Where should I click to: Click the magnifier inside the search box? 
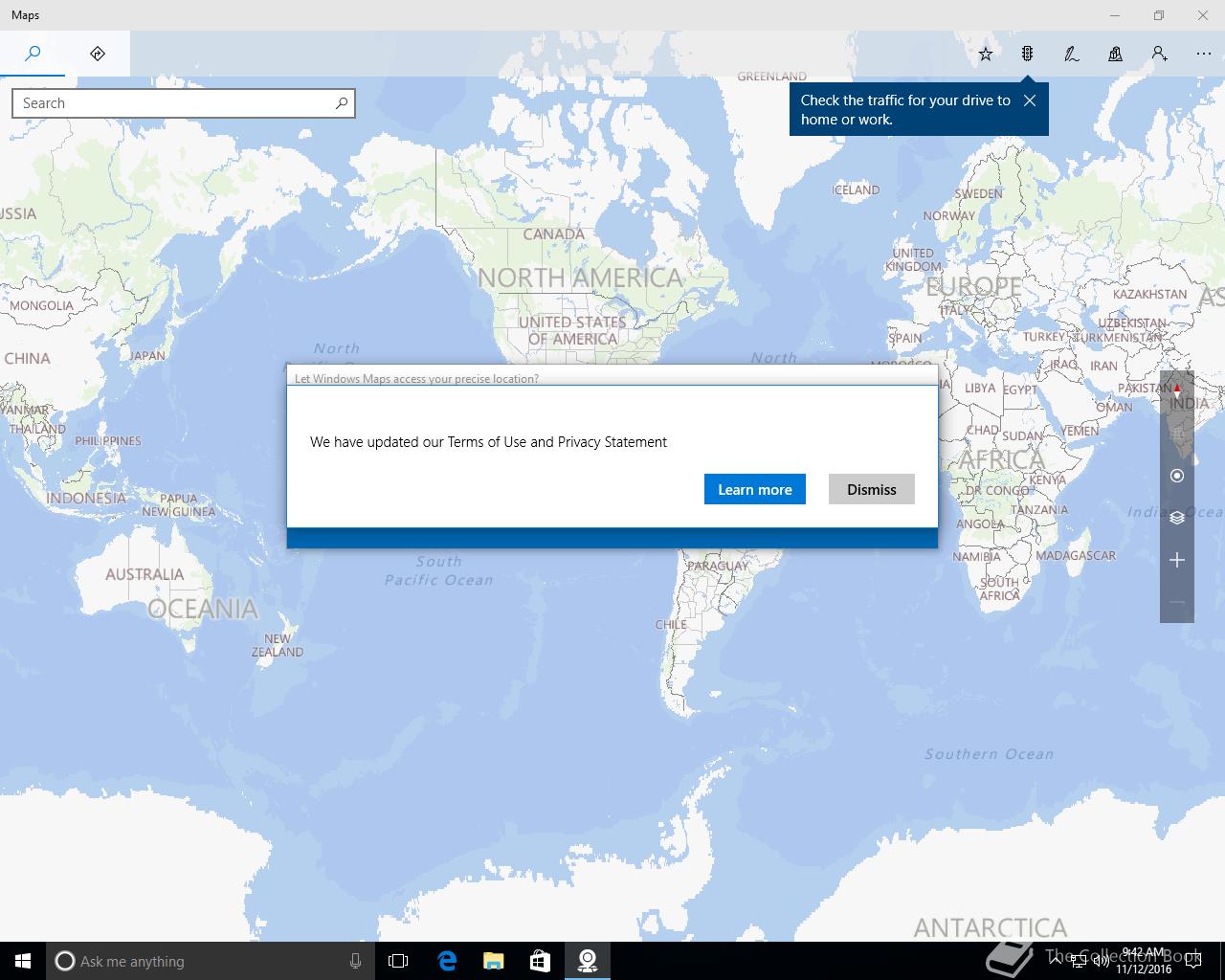point(342,103)
